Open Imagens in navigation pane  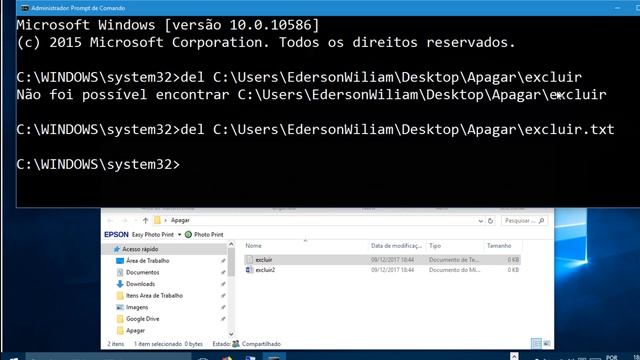coord(137,307)
